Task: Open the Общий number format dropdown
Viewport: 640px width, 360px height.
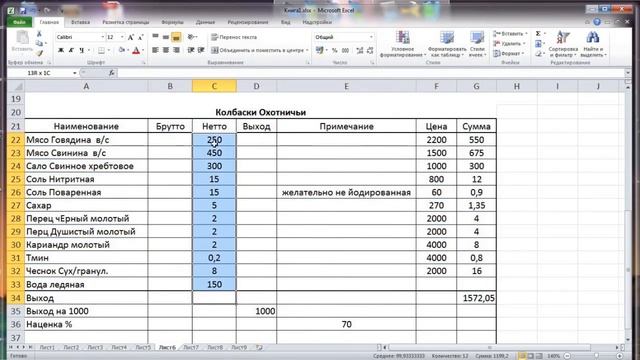Action: click(371, 37)
